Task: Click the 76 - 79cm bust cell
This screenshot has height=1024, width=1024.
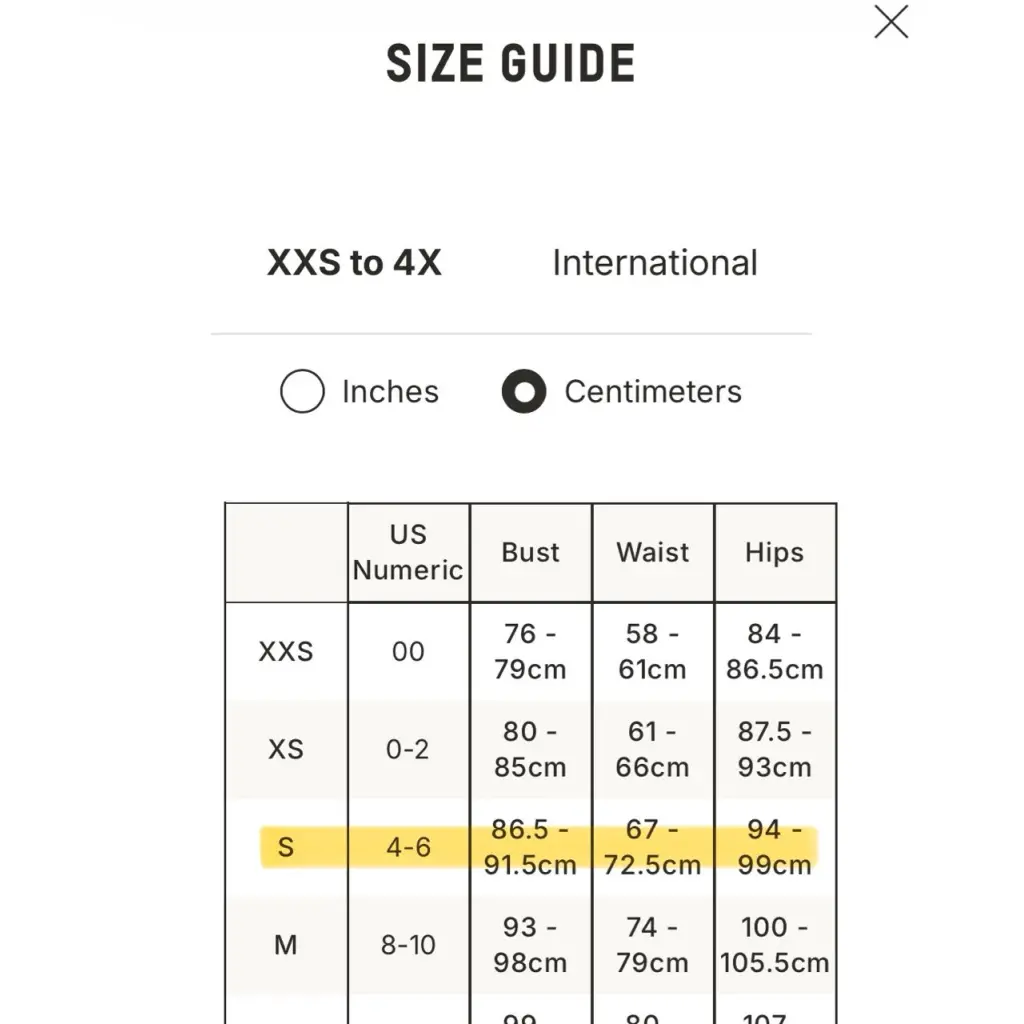Action: pyautogui.click(x=530, y=651)
